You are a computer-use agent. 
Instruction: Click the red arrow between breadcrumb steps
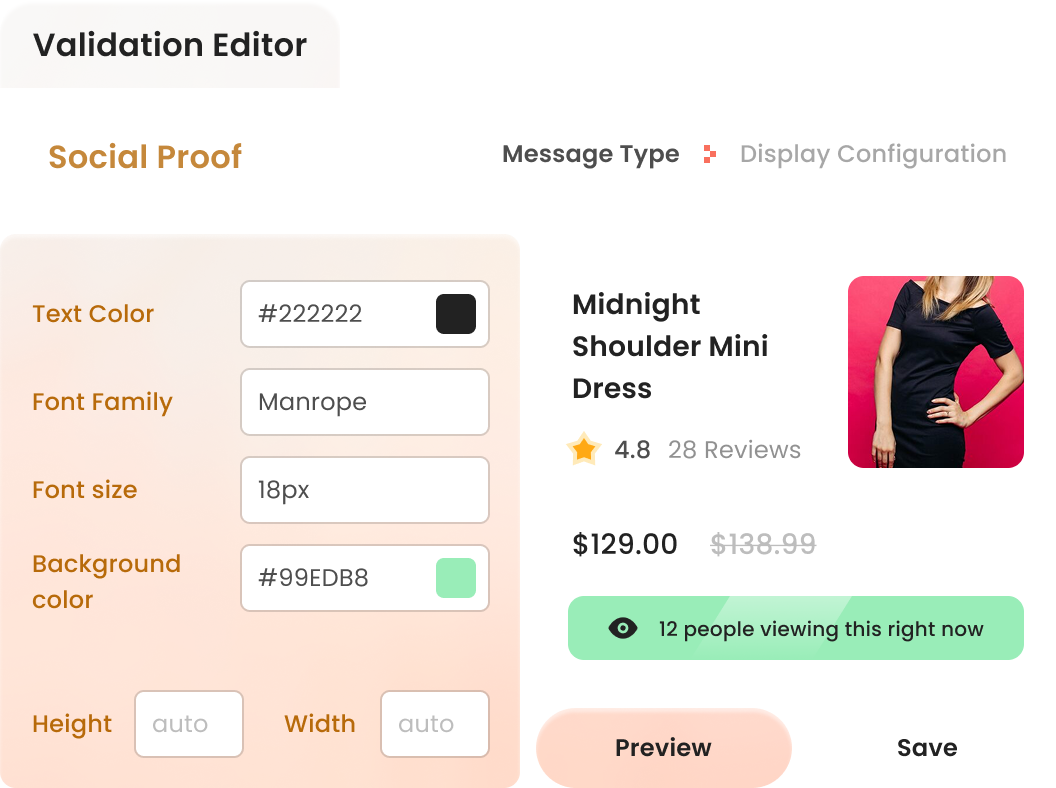click(709, 154)
